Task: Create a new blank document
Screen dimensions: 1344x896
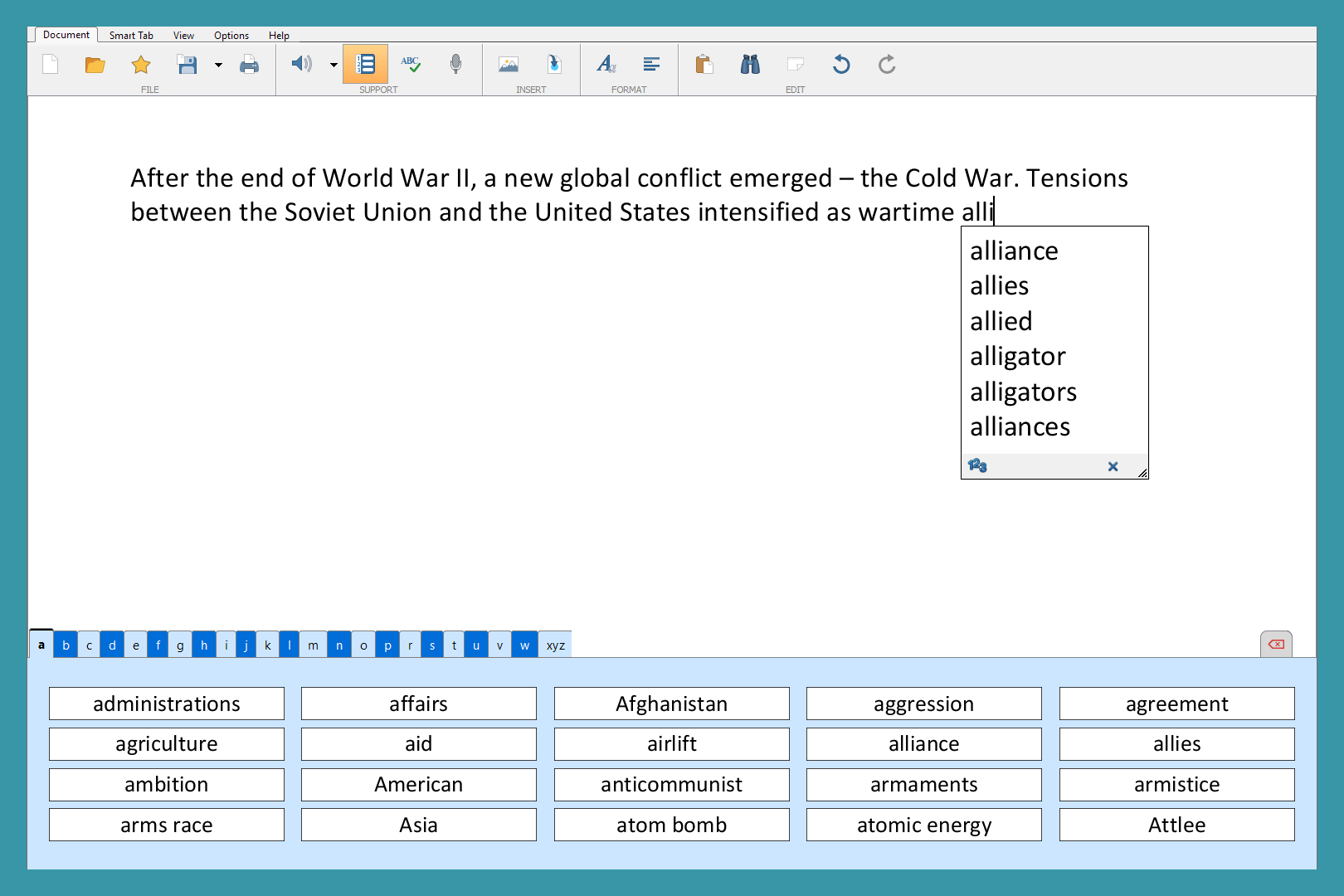Action: [x=51, y=65]
